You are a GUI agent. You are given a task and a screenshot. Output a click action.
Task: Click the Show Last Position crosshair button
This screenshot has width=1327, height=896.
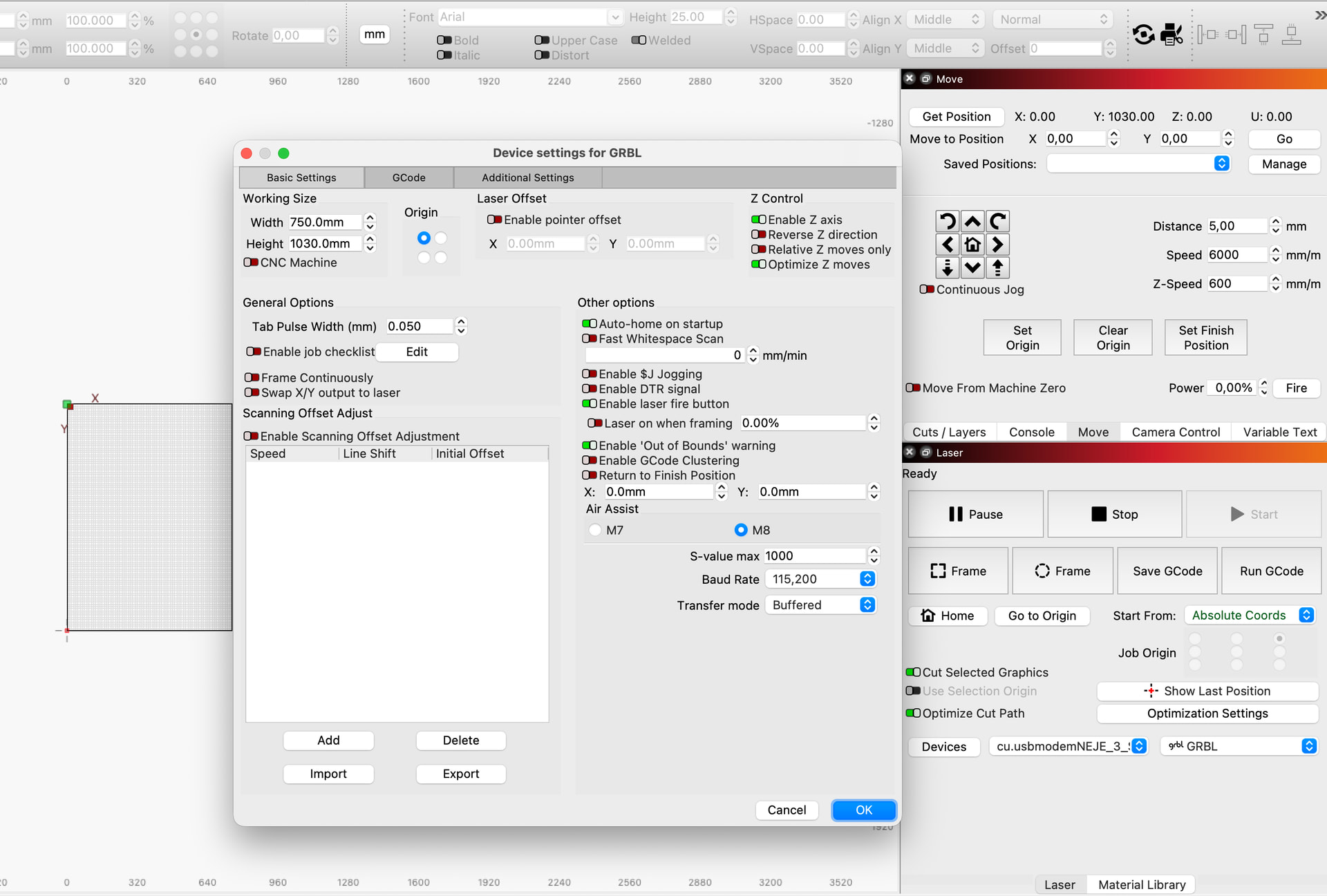(1207, 691)
